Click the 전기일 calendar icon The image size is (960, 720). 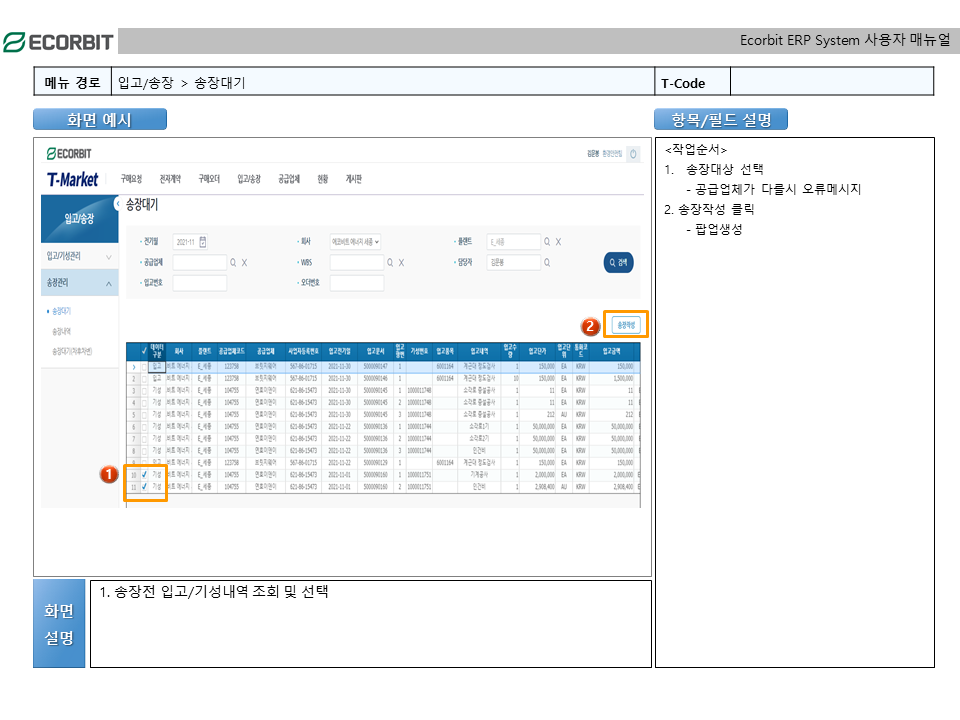(203, 242)
